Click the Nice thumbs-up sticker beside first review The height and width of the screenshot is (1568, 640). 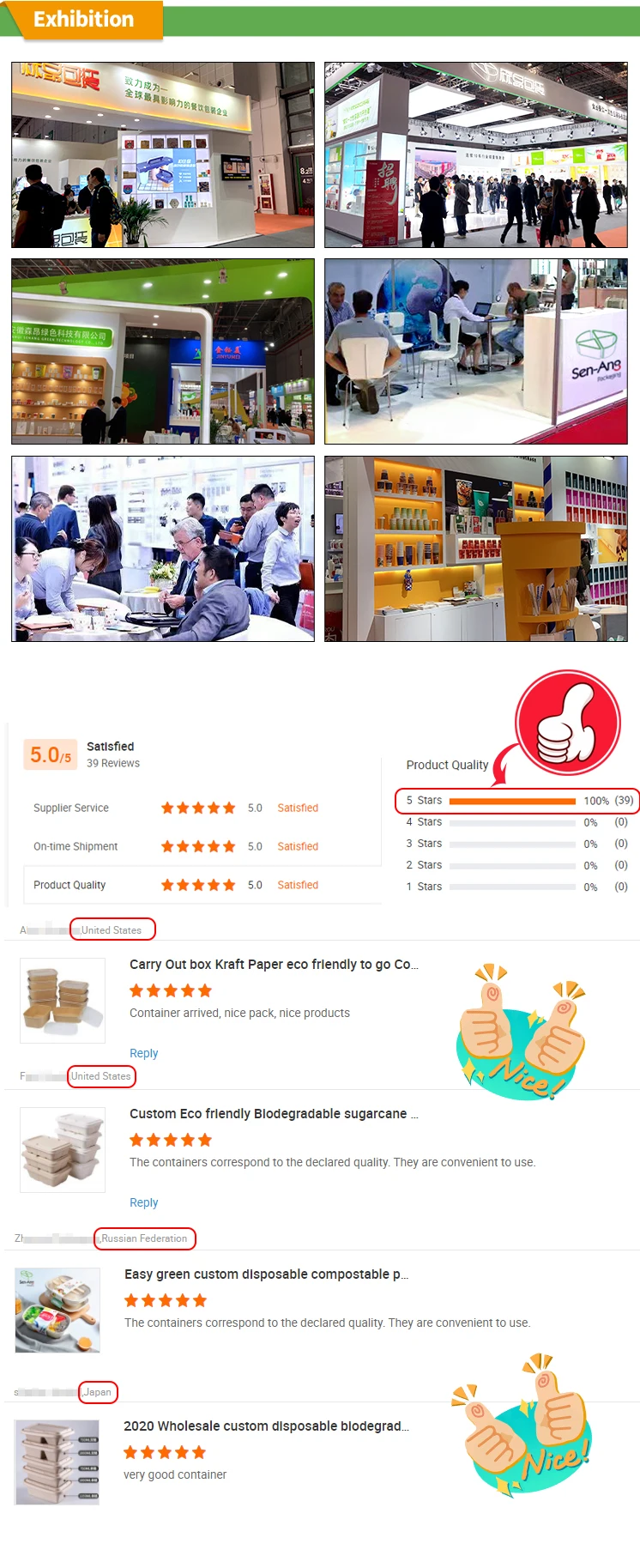520,1032
